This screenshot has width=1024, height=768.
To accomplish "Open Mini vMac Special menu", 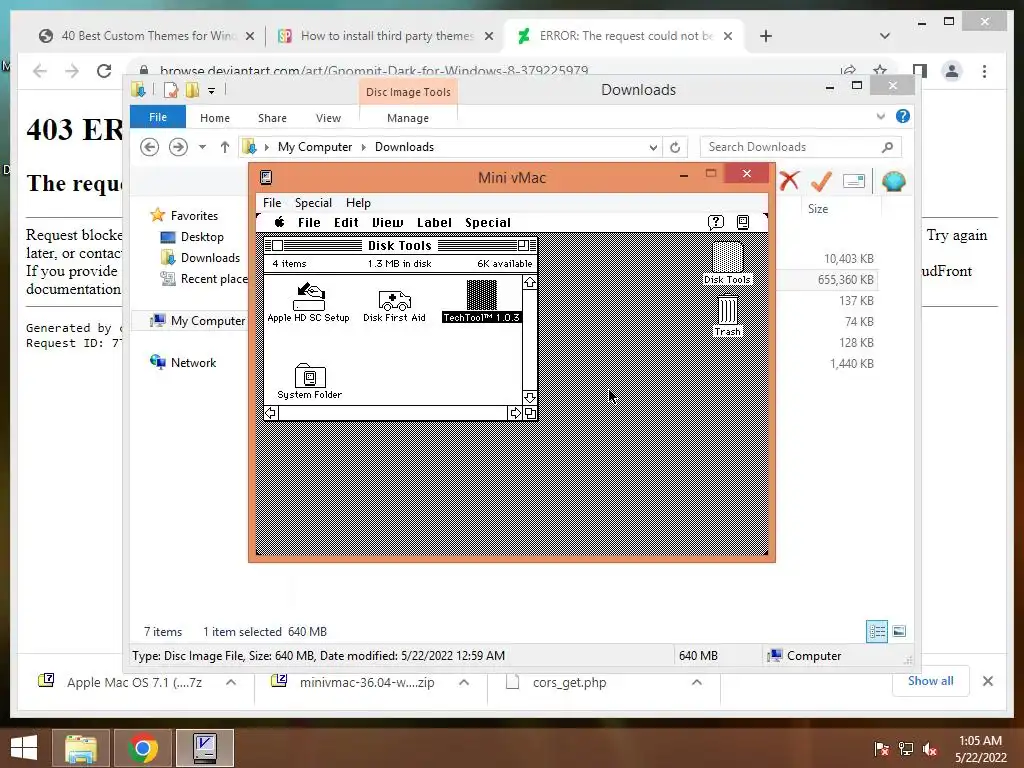I will (313, 202).
